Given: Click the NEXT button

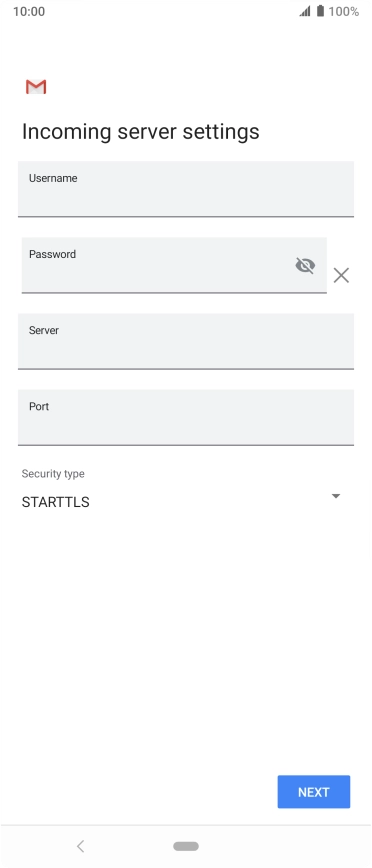Looking at the screenshot, I should (314, 792).
